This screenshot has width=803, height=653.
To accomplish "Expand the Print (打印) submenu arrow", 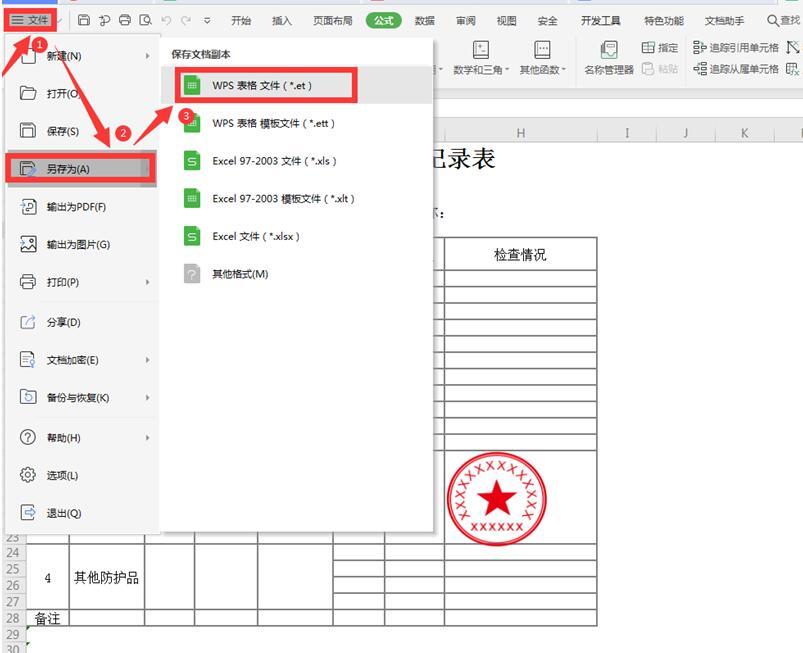I will click(147, 282).
